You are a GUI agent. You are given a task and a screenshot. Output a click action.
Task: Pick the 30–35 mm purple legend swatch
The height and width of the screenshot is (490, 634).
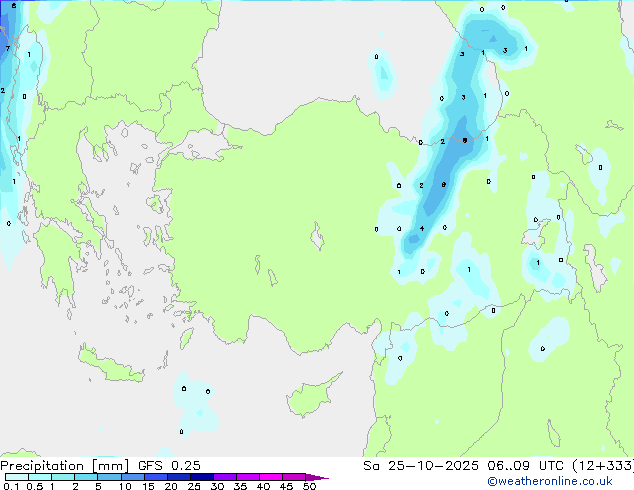(225, 477)
